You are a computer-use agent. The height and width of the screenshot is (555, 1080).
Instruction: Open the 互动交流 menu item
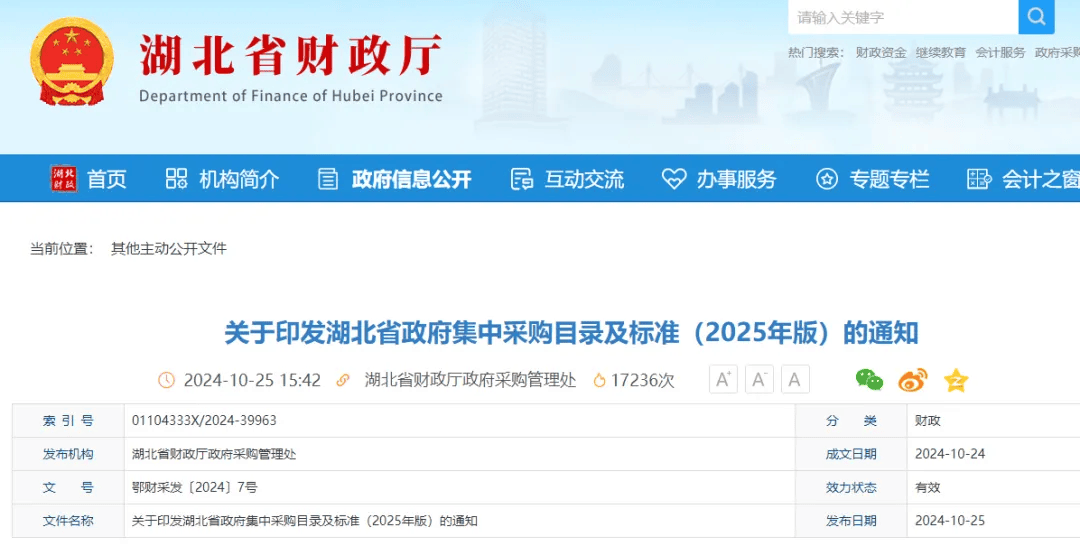pyautogui.click(x=584, y=179)
